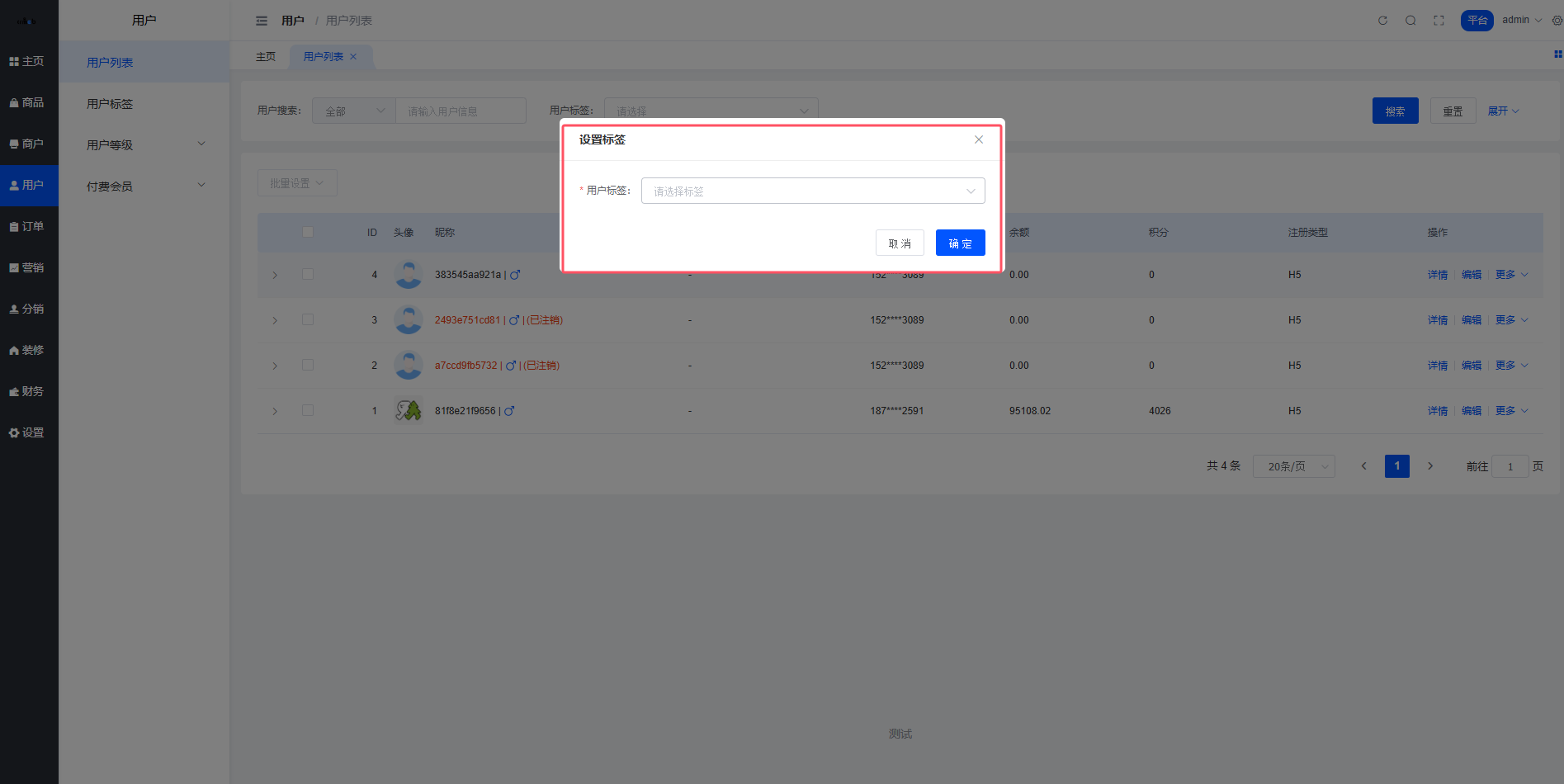Open 设置 gear in the left sidebar
Screen dimensions: 1564x784
27,432
